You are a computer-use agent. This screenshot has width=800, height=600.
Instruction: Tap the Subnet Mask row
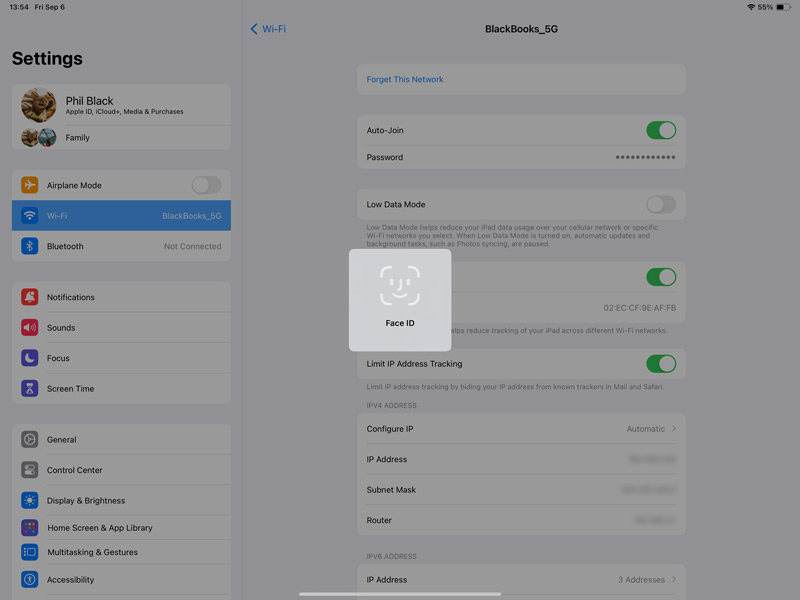(521, 490)
